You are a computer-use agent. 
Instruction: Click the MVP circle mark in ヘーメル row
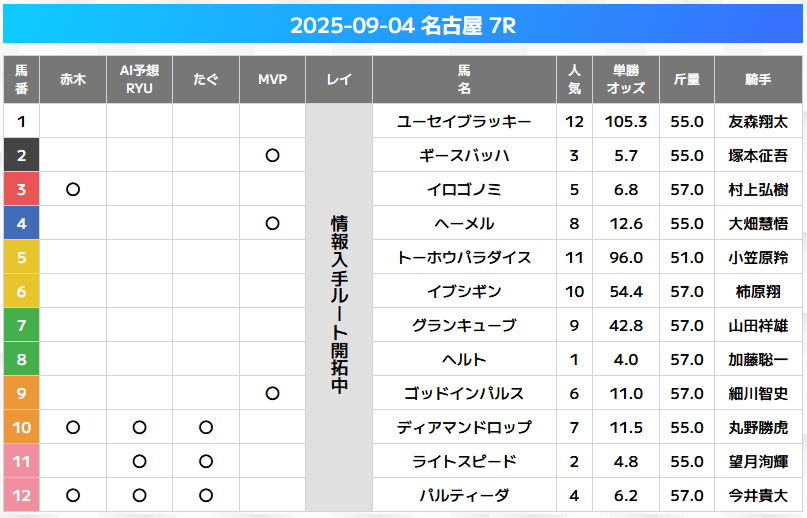(x=272, y=224)
